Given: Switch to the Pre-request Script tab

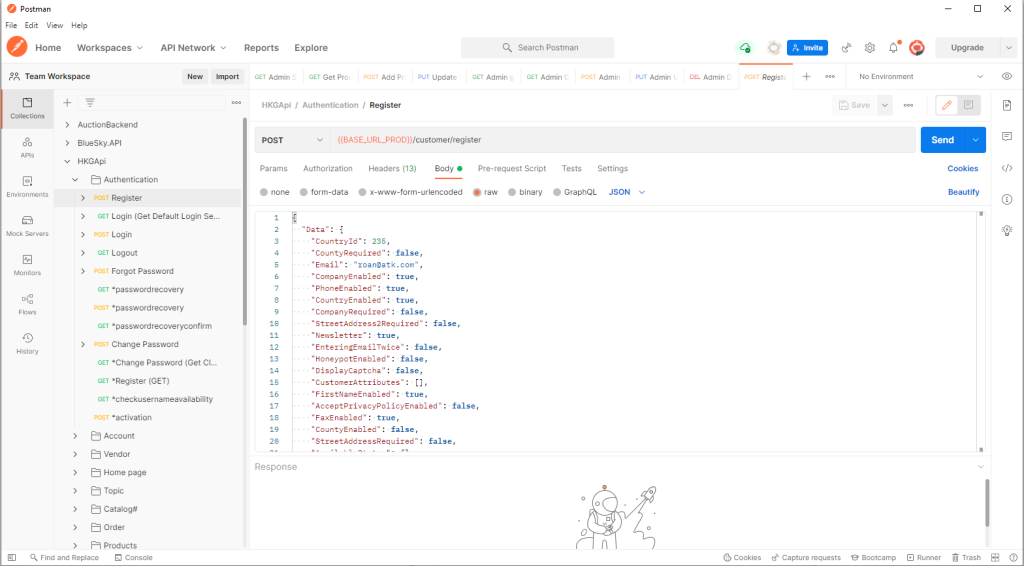Looking at the screenshot, I should tap(511, 168).
